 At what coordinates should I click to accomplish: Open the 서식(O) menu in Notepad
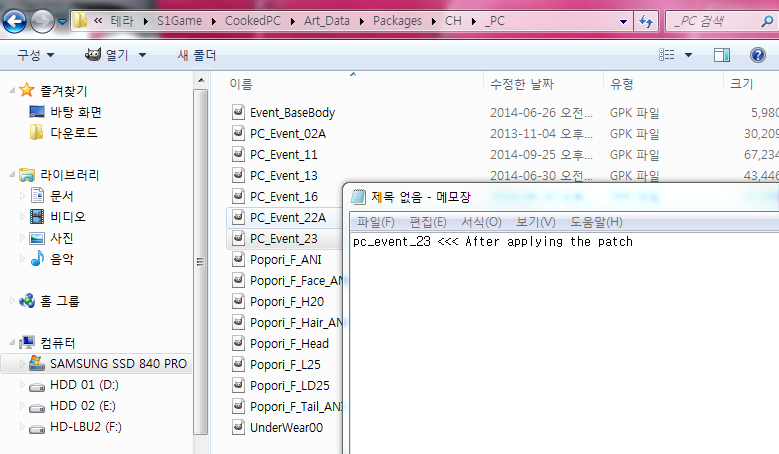pyautogui.click(x=480, y=222)
